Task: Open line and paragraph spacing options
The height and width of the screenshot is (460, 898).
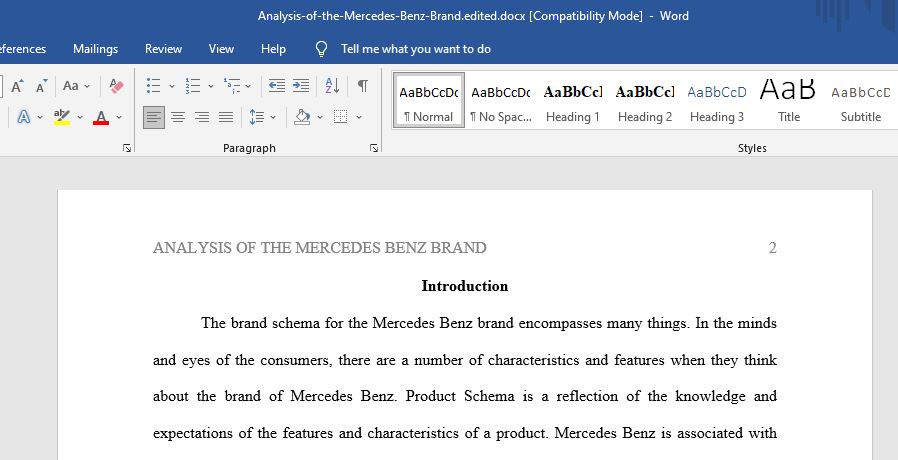Action: pyautogui.click(x=257, y=117)
